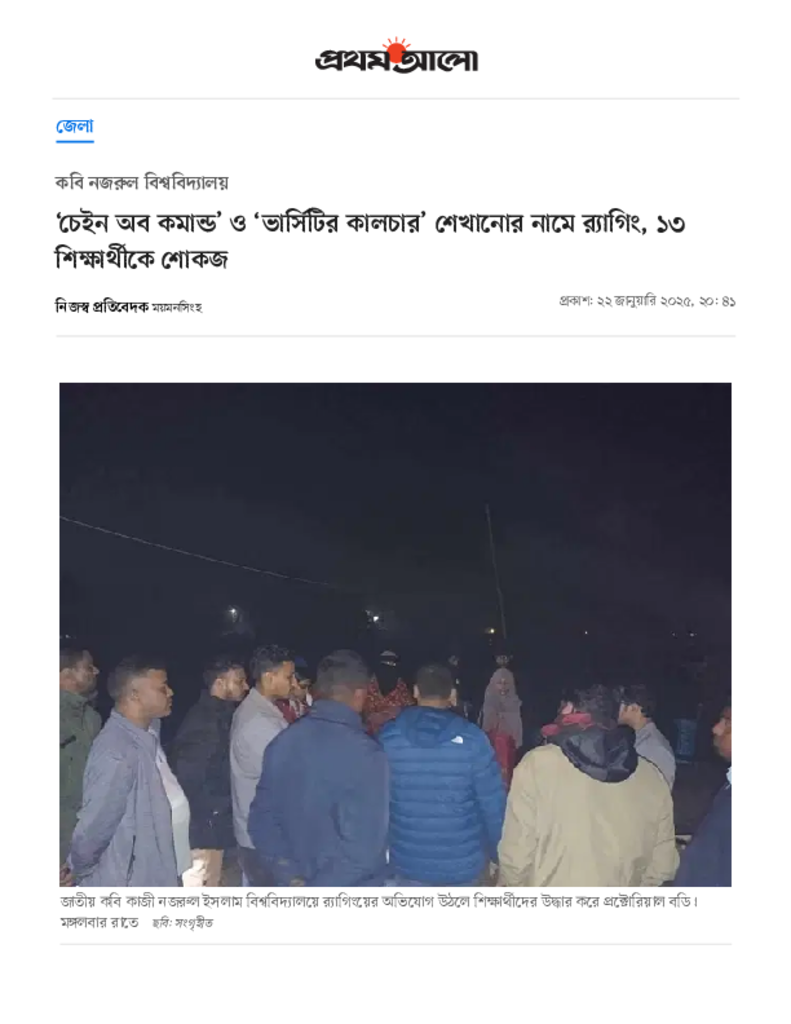This screenshot has height=1024, width=791.
Task: Click the 'মঙ্গলবার রাতে' caption text
Action: pos(99,922)
